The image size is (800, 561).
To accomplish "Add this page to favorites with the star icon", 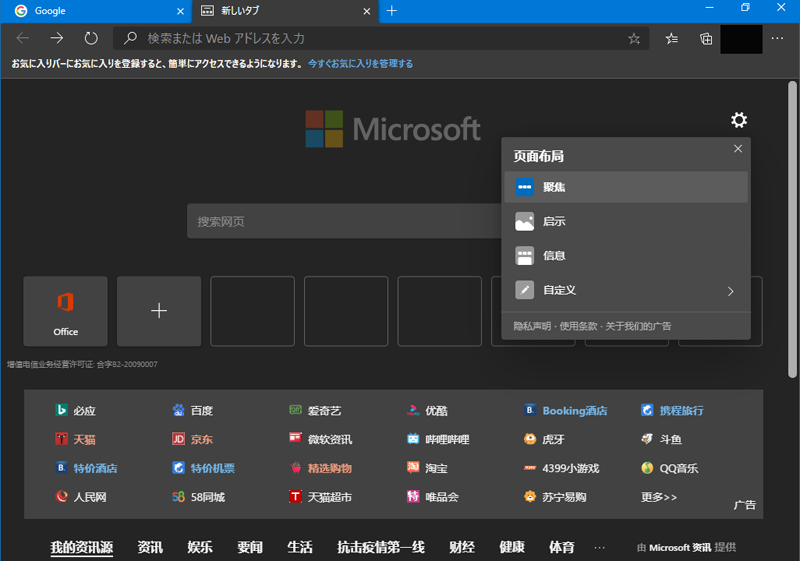I will pos(634,39).
